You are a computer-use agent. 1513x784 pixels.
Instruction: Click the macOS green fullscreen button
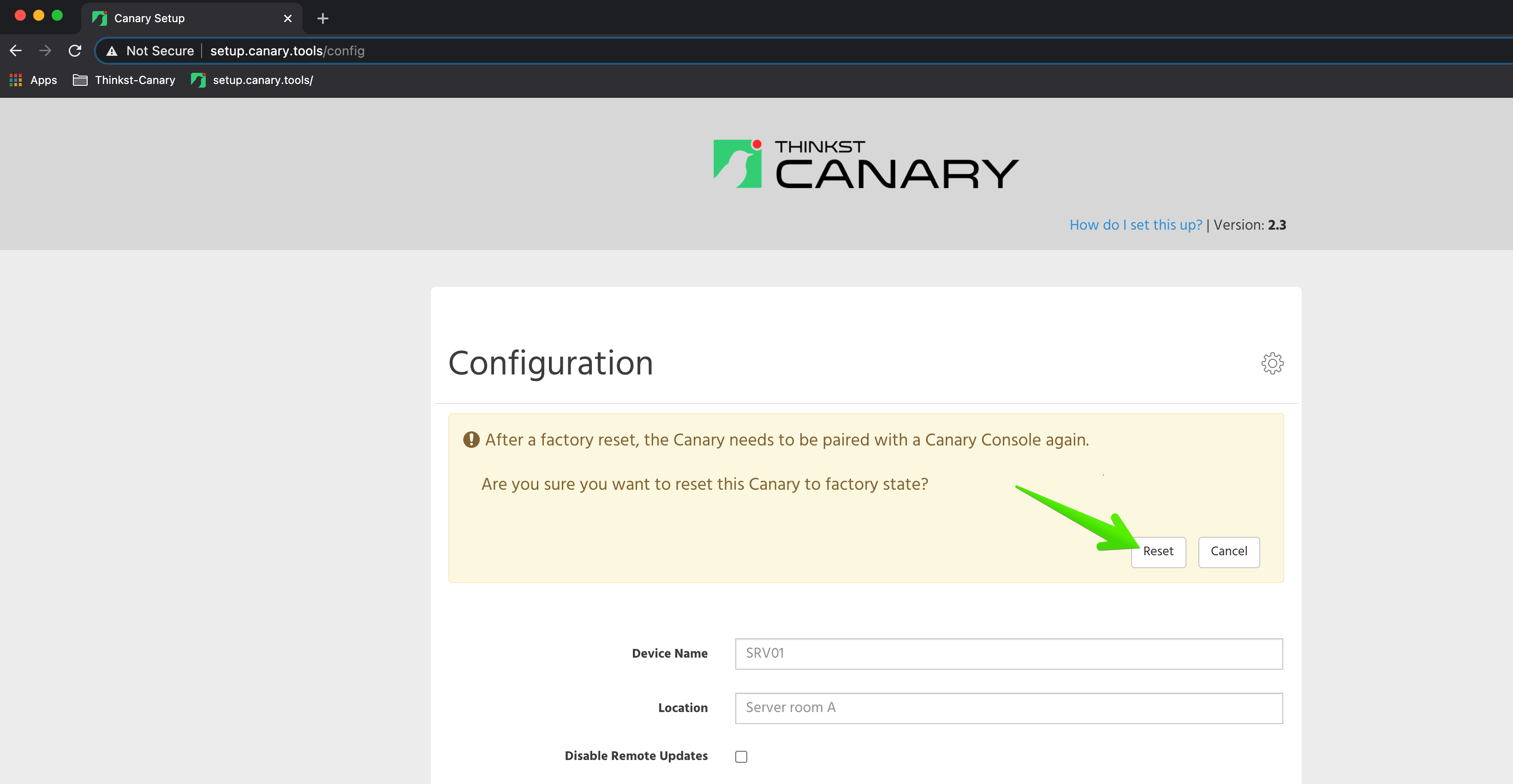(x=57, y=15)
